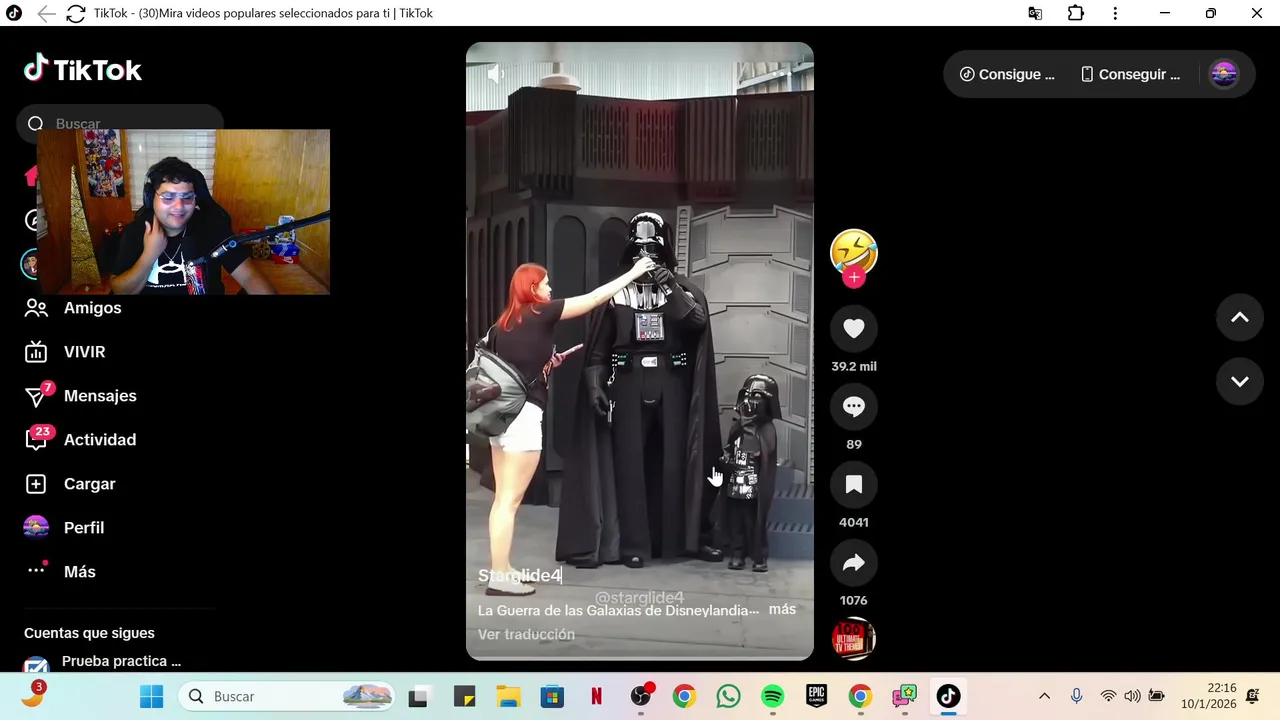1280x720 pixels.
Task: Reload the TikTok page
Action: point(75,13)
